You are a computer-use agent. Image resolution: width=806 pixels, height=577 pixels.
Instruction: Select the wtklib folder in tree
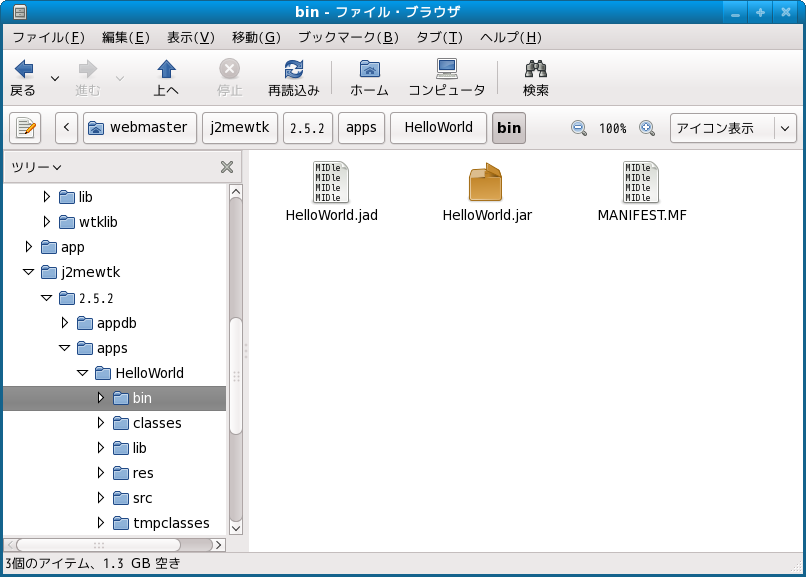88,222
